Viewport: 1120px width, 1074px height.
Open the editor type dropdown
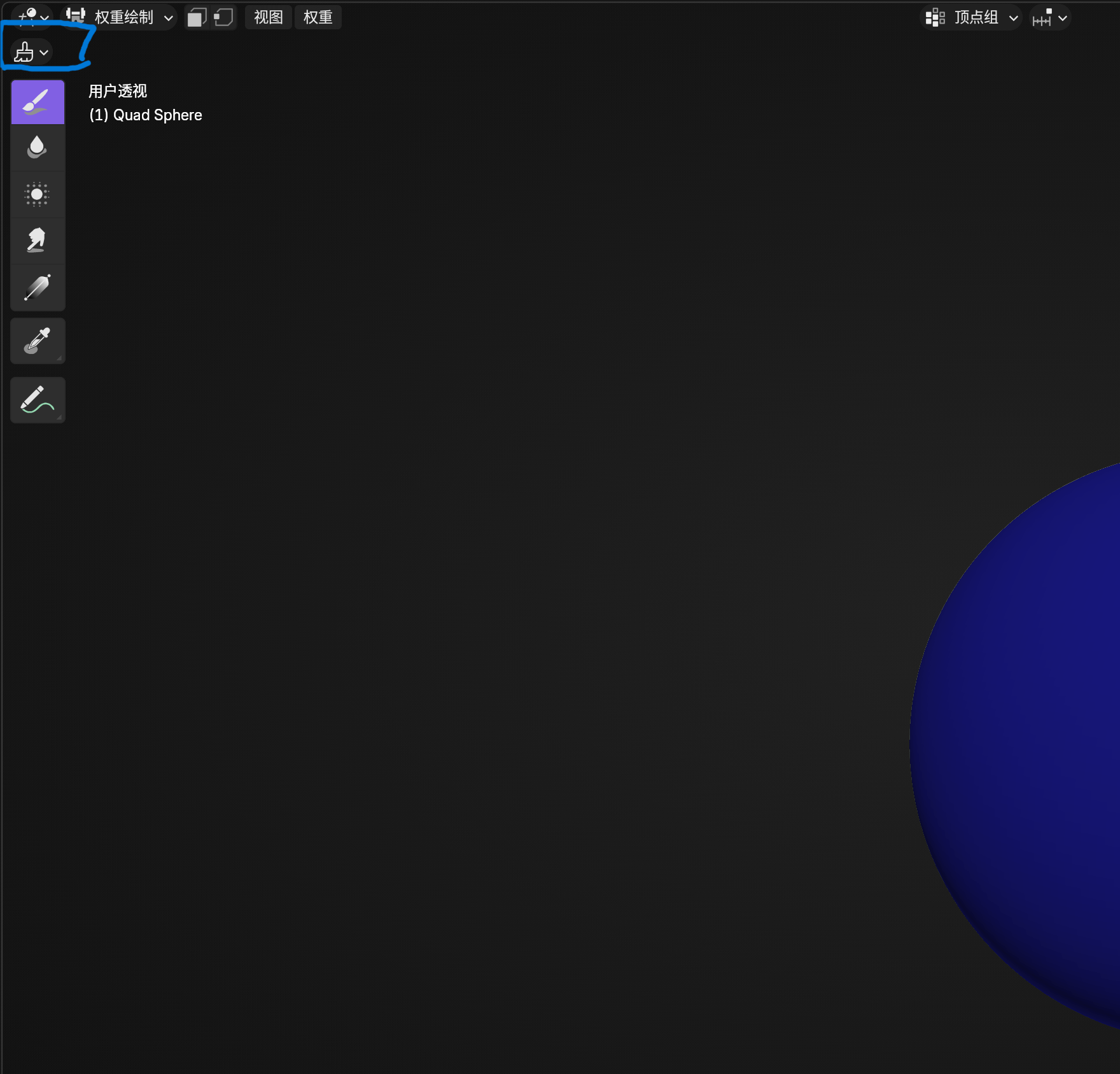click(32, 17)
